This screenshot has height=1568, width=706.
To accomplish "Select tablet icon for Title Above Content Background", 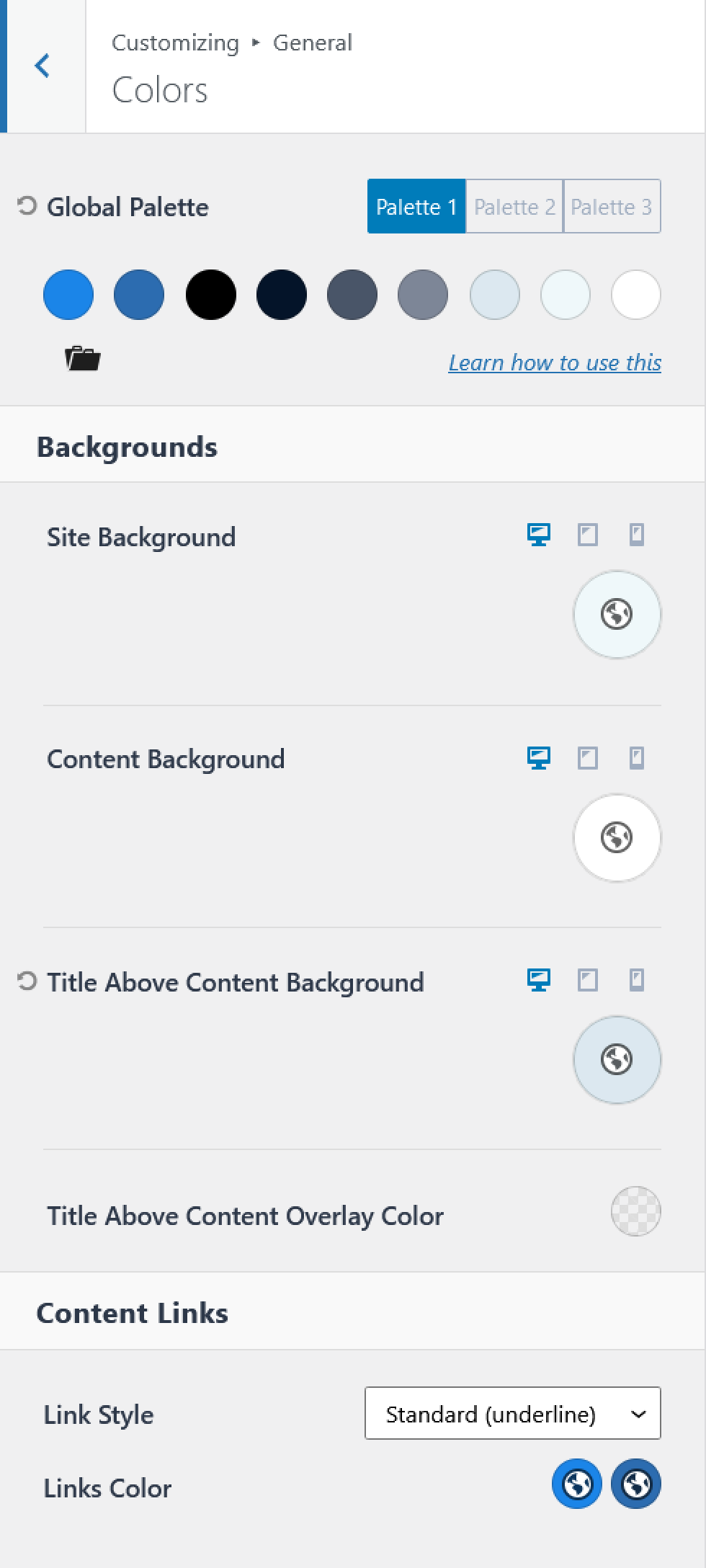I will [588, 980].
